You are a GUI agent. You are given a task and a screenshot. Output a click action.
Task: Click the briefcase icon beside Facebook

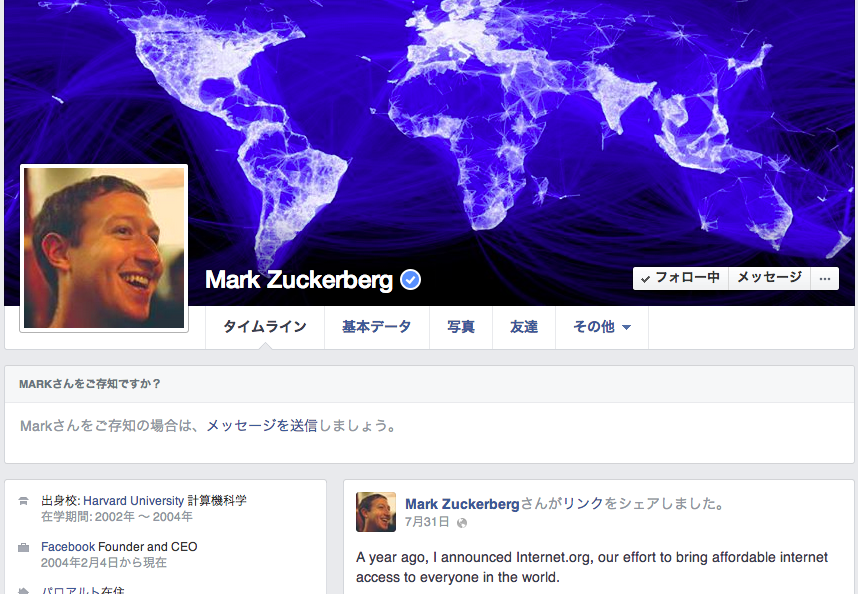click(23, 547)
